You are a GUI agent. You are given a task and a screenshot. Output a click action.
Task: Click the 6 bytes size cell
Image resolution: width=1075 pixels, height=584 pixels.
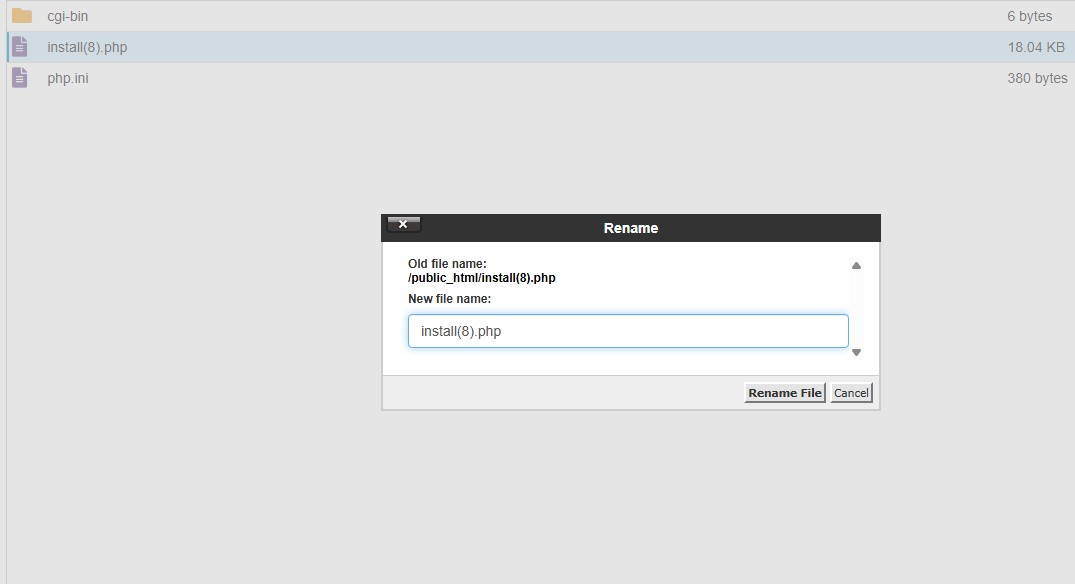pos(1029,16)
